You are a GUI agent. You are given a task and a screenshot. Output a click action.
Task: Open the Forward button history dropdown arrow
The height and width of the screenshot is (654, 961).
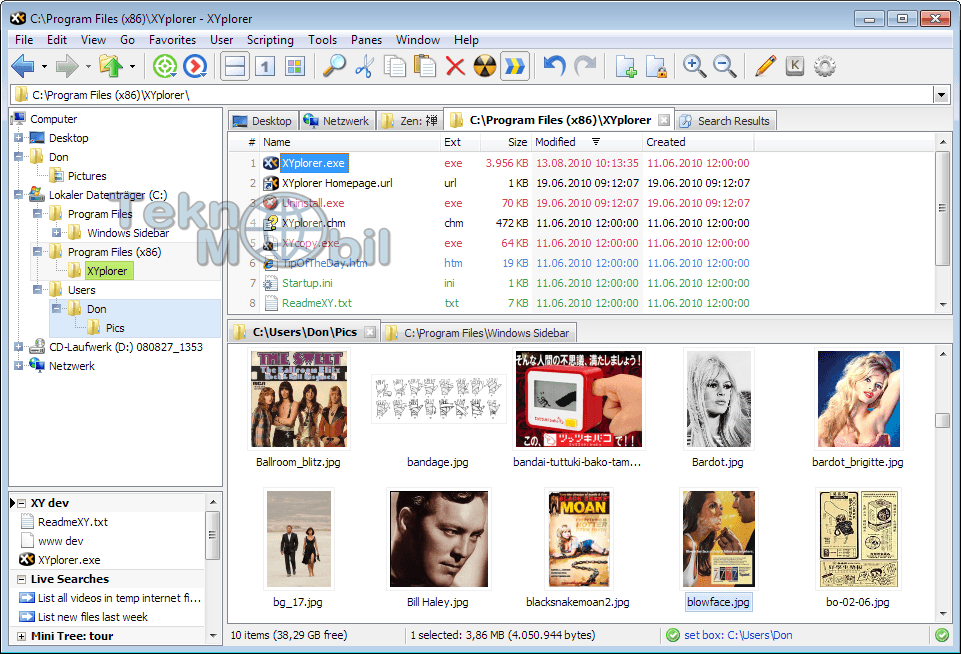click(88, 66)
